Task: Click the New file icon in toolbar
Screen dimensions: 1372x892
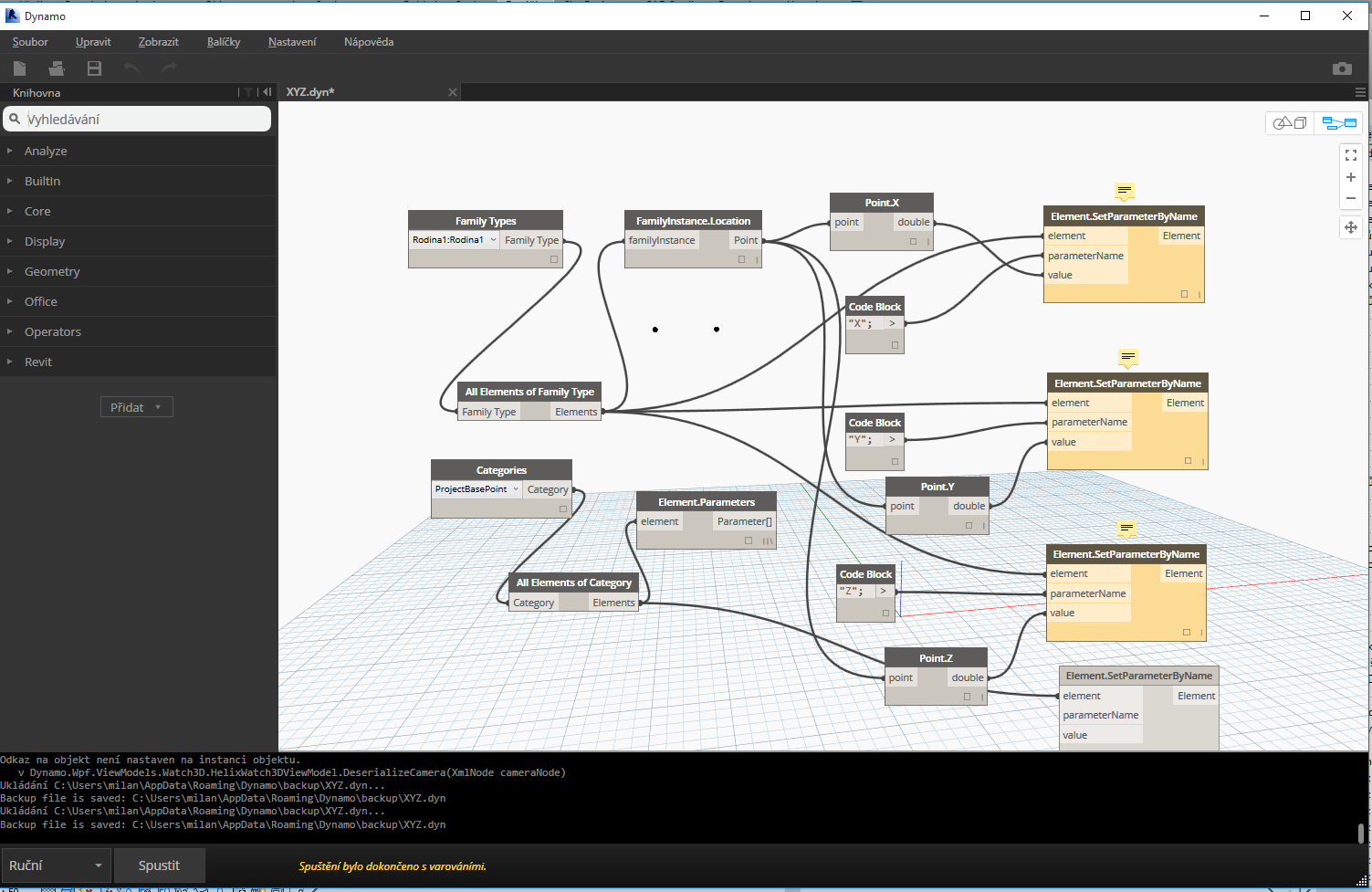Action: coord(19,68)
